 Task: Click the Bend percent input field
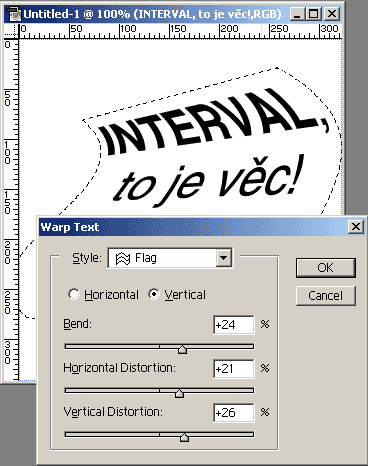(x=234, y=325)
